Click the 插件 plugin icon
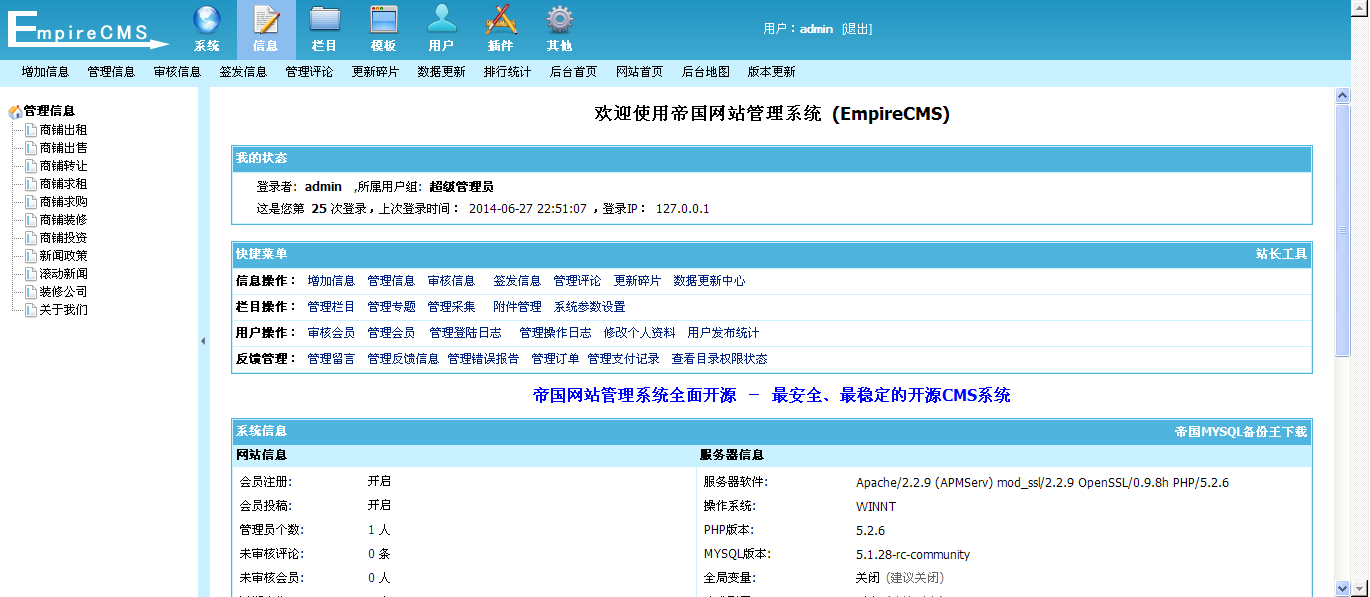Screen dimensions: 1370x597 pos(500,20)
